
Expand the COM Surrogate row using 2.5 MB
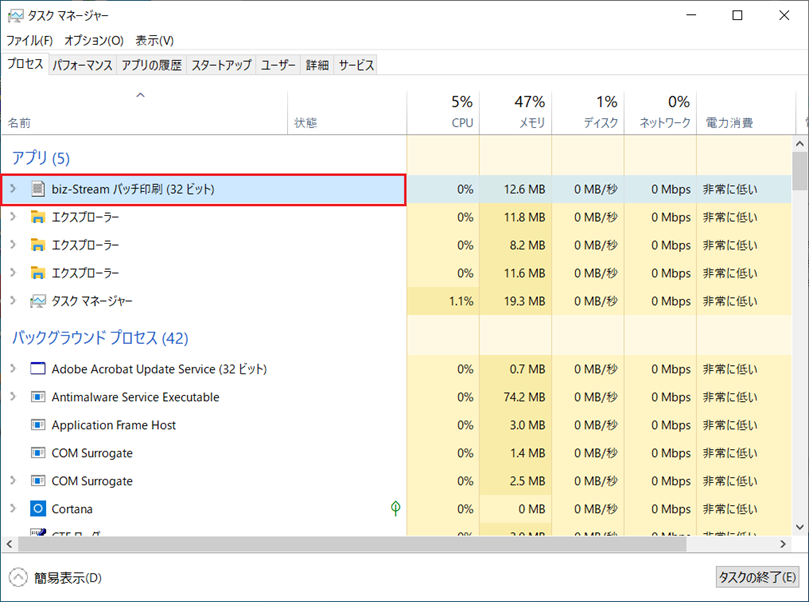click(x=13, y=480)
